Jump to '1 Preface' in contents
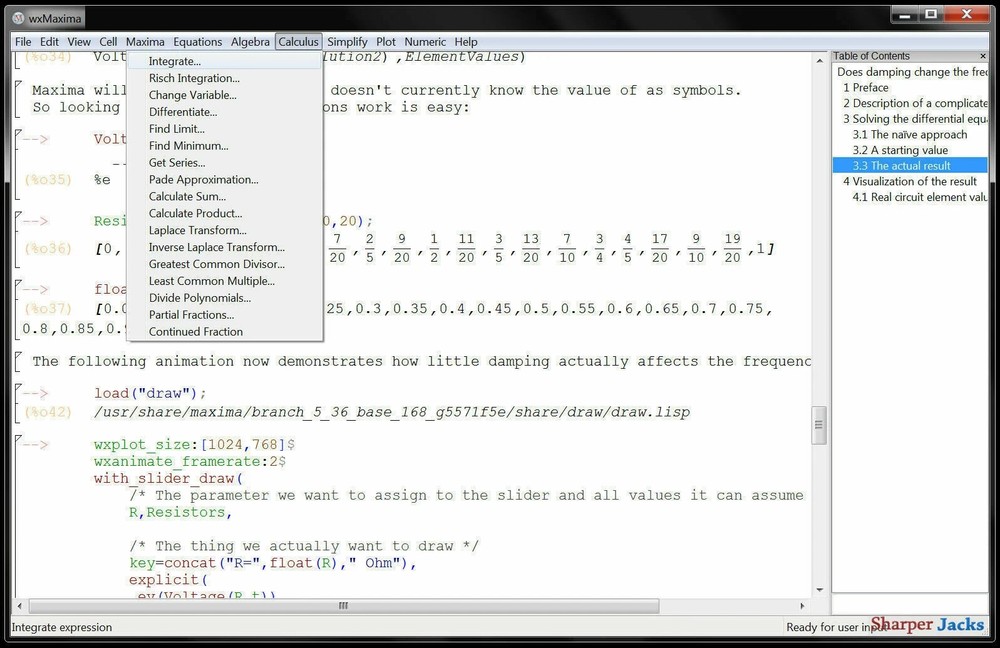The height and width of the screenshot is (648, 1000). tap(865, 87)
